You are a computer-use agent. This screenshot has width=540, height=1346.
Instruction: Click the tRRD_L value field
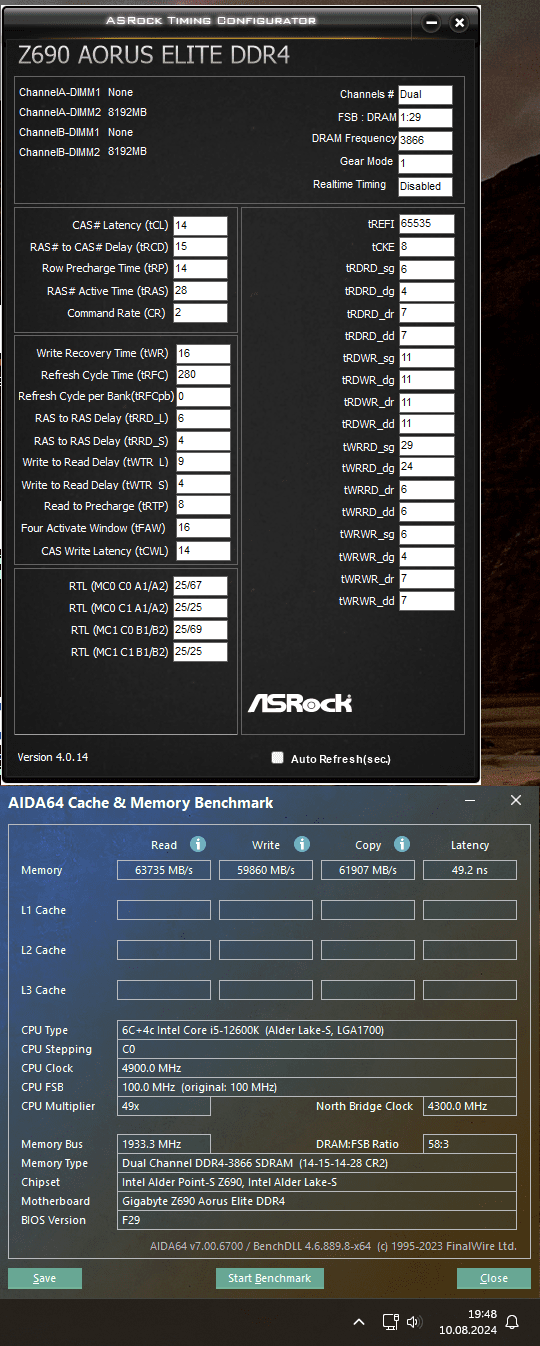click(x=203, y=419)
